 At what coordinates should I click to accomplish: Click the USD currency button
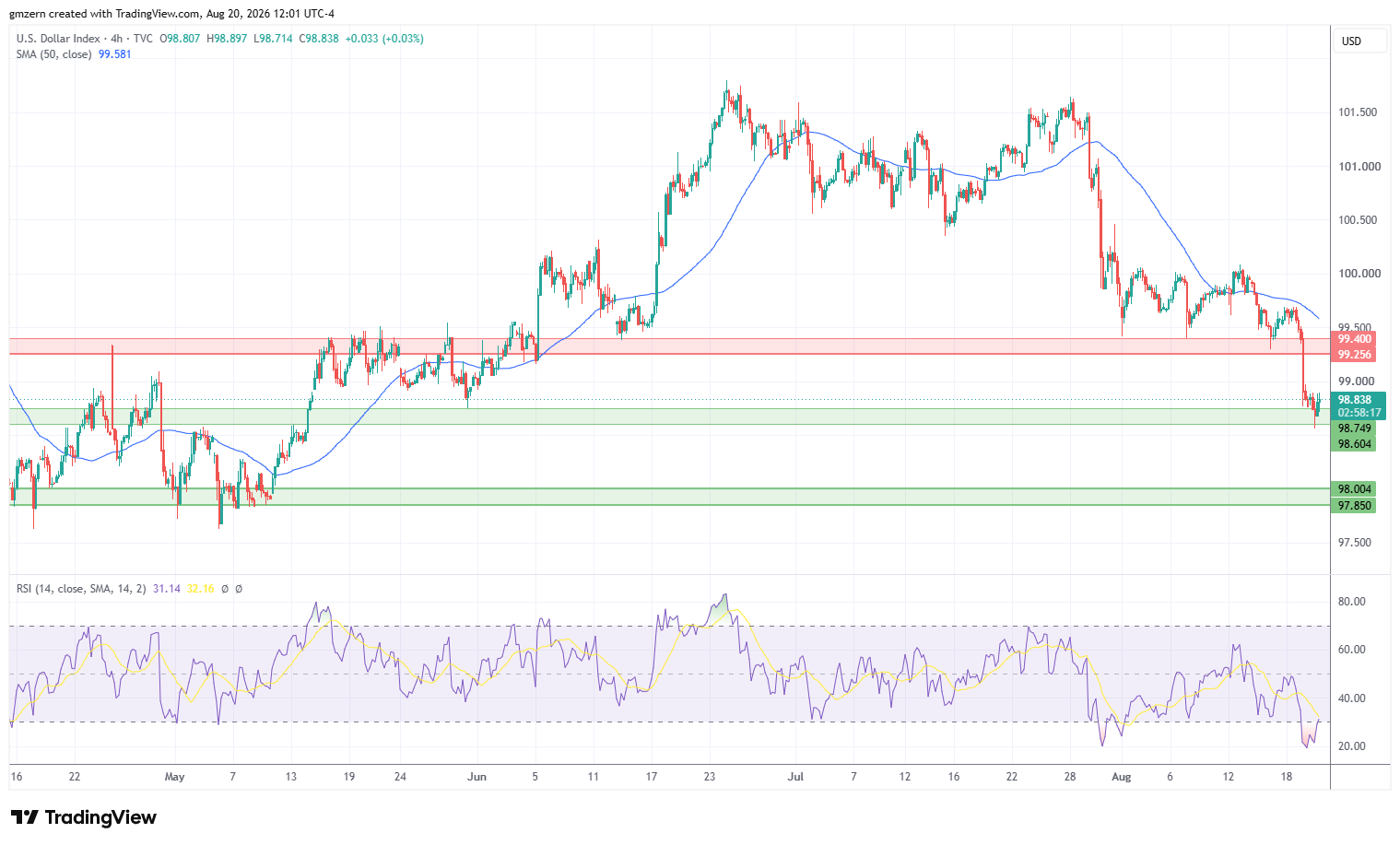(x=1359, y=41)
